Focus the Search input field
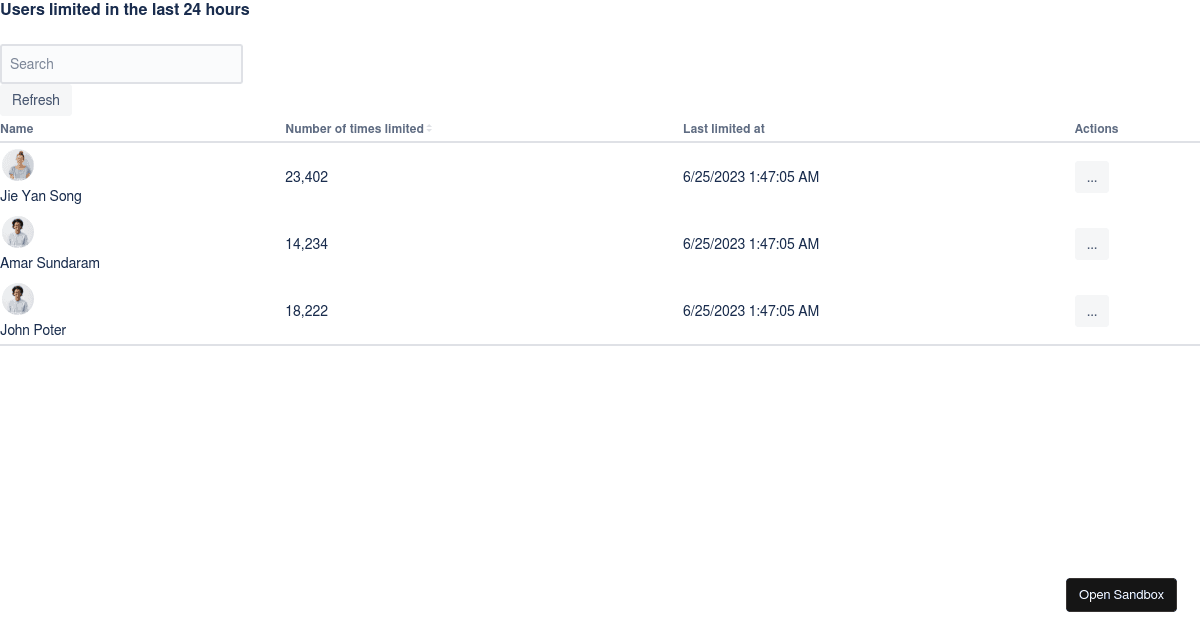 click(x=121, y=64)
